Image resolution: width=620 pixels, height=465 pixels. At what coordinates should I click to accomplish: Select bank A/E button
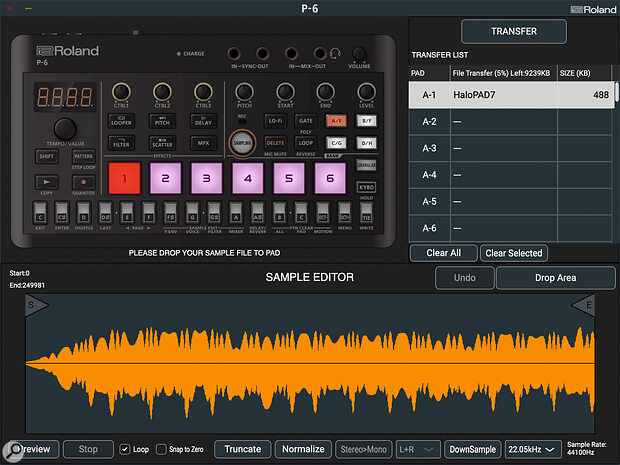pyautogui.click(x=336, y=121)
